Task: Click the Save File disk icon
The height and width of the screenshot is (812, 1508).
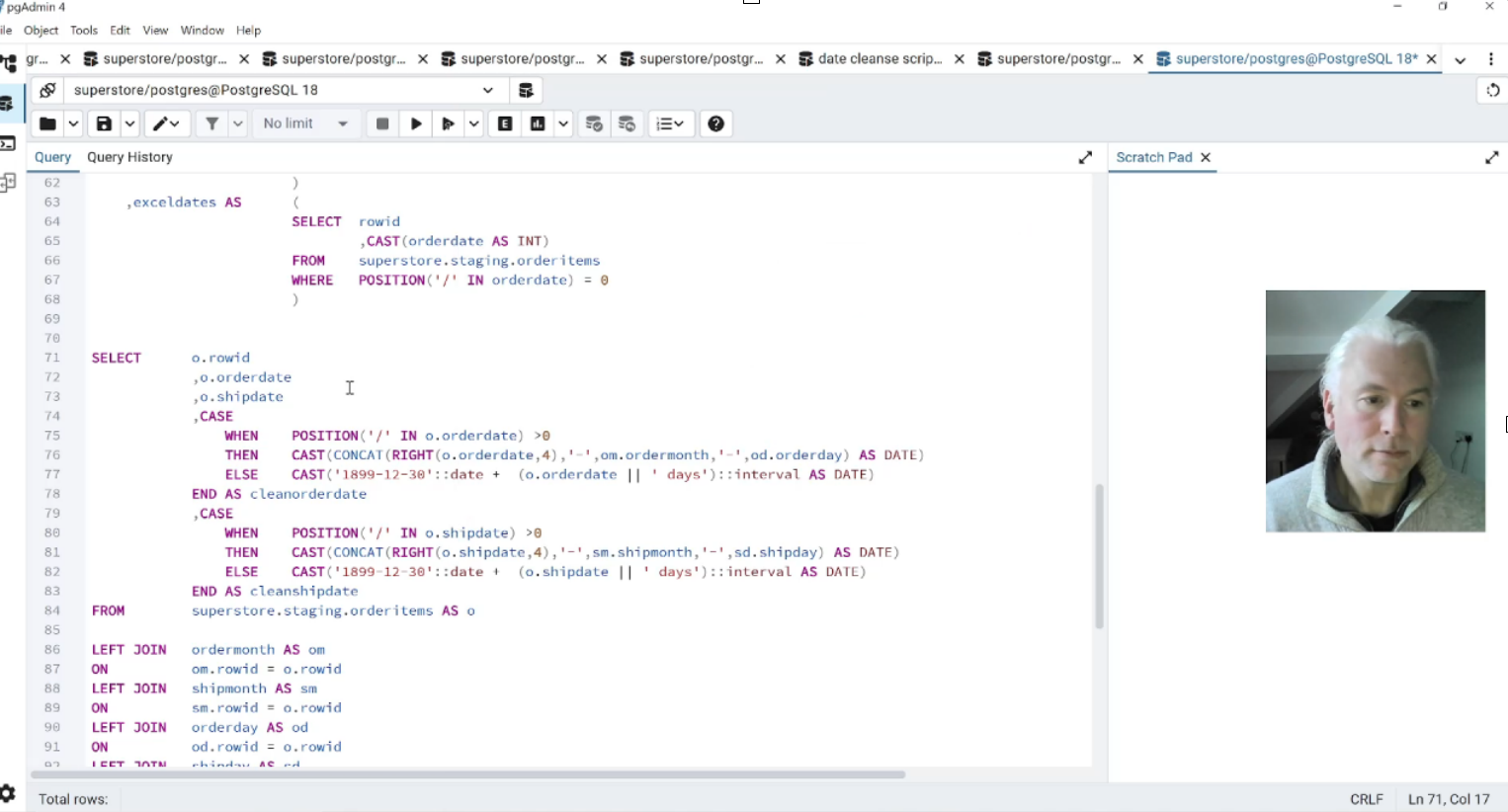Action: click(104, 123)
